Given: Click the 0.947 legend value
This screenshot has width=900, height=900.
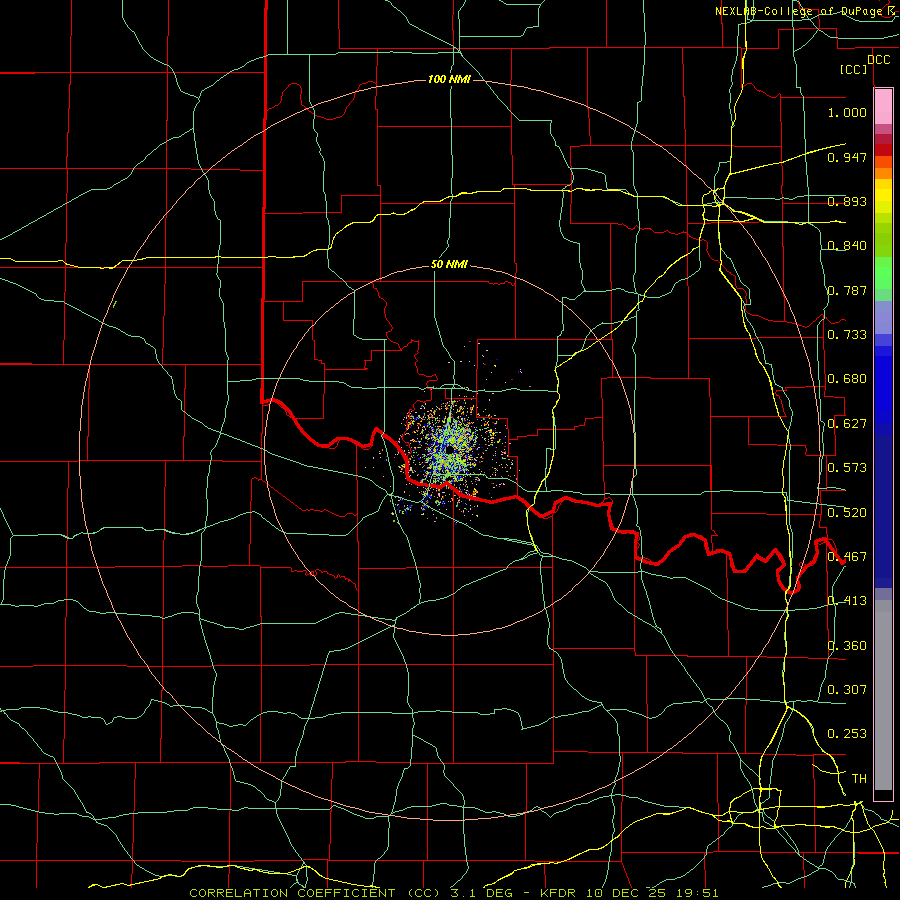Looking at the screenshot, I should (x=847, y=157).
